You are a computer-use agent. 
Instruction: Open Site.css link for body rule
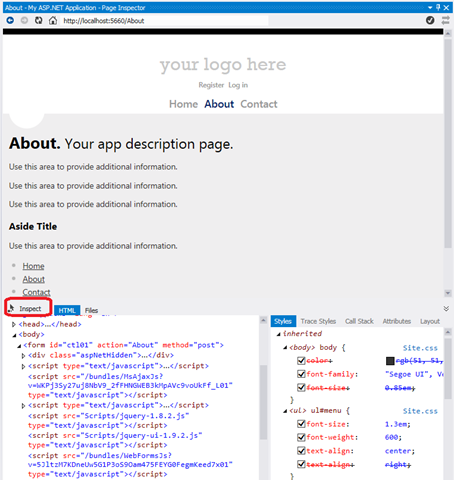tap(420, 348)
